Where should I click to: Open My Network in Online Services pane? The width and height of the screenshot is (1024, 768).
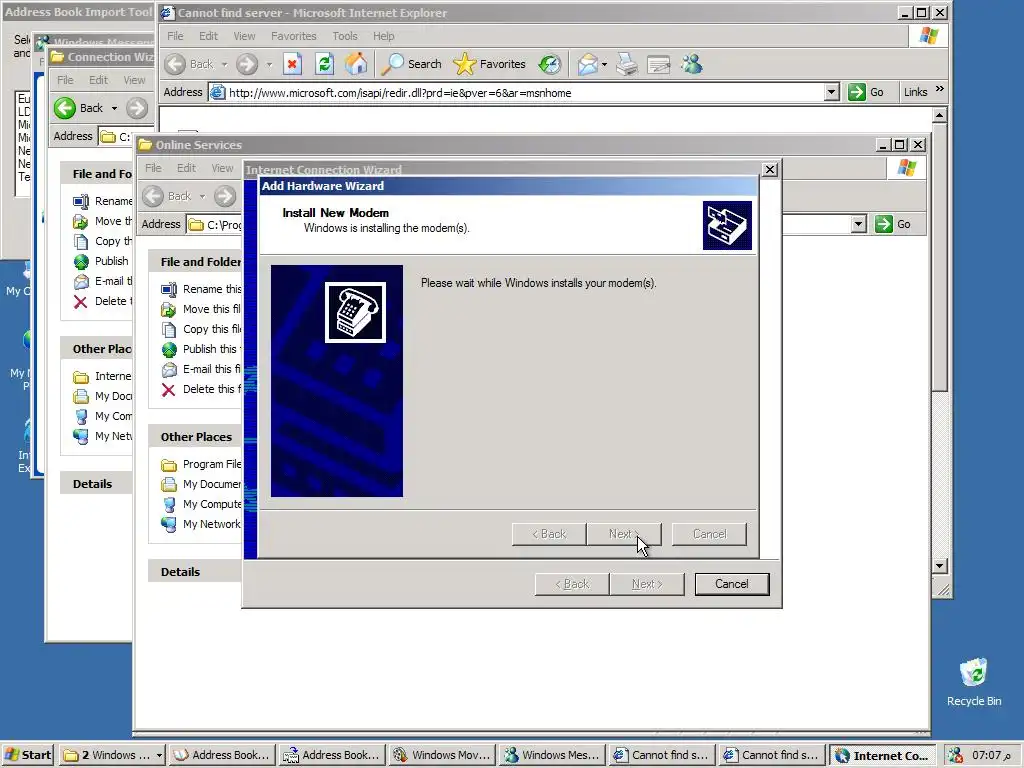[x=200, y=524]
